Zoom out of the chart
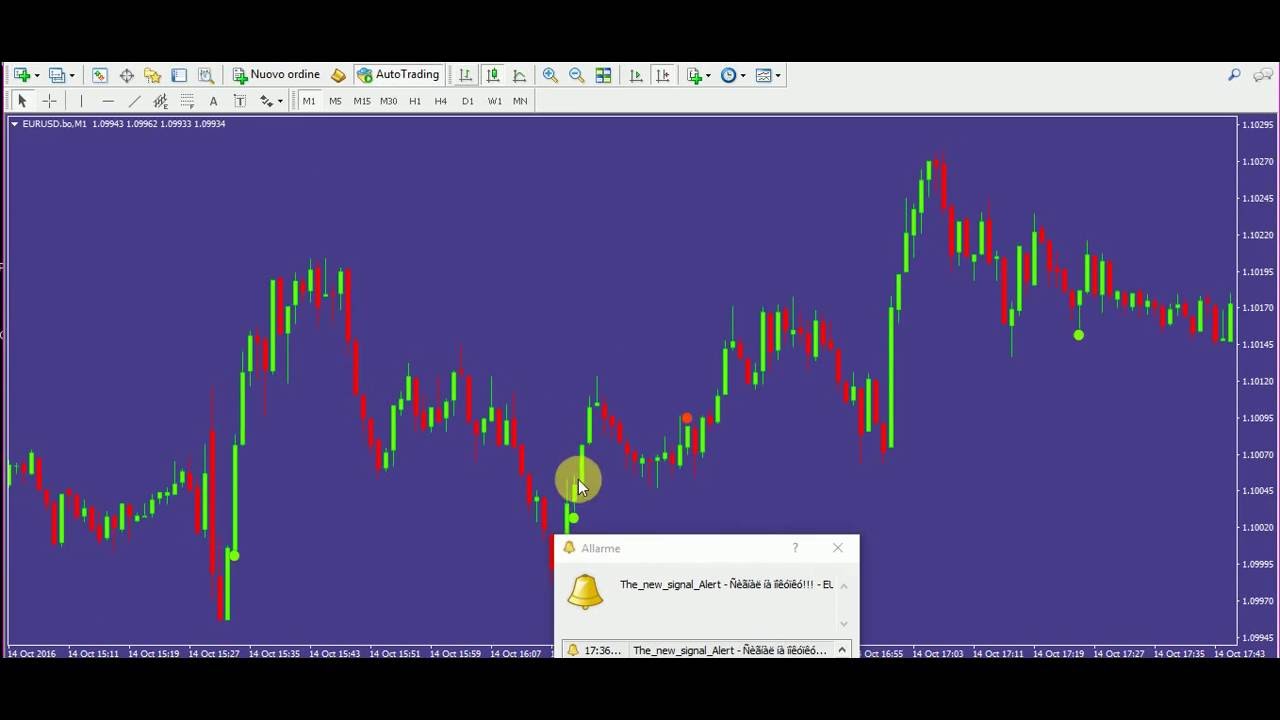This screenshot has width=1280, height=720. 576,75
